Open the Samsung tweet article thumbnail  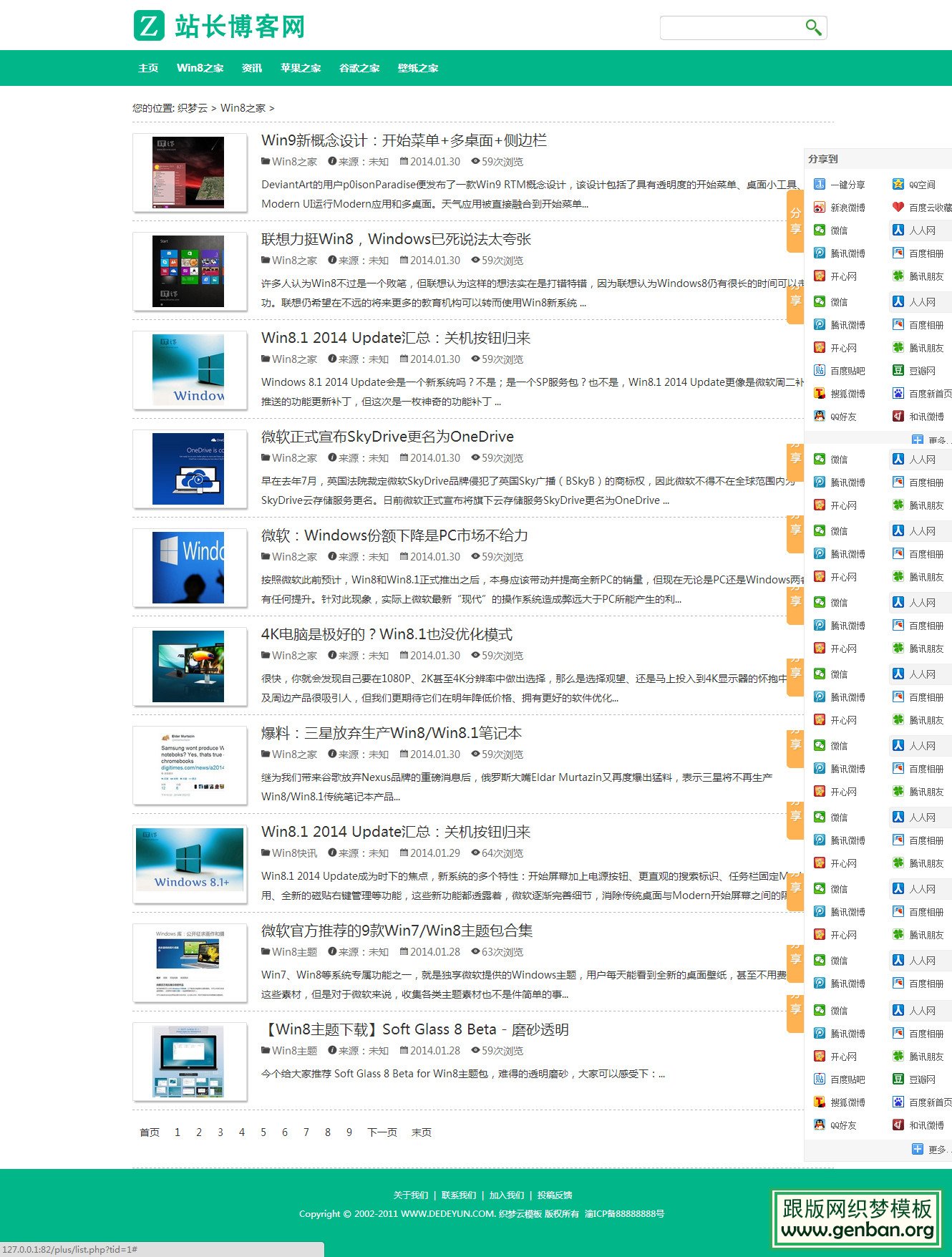[190, 765]
